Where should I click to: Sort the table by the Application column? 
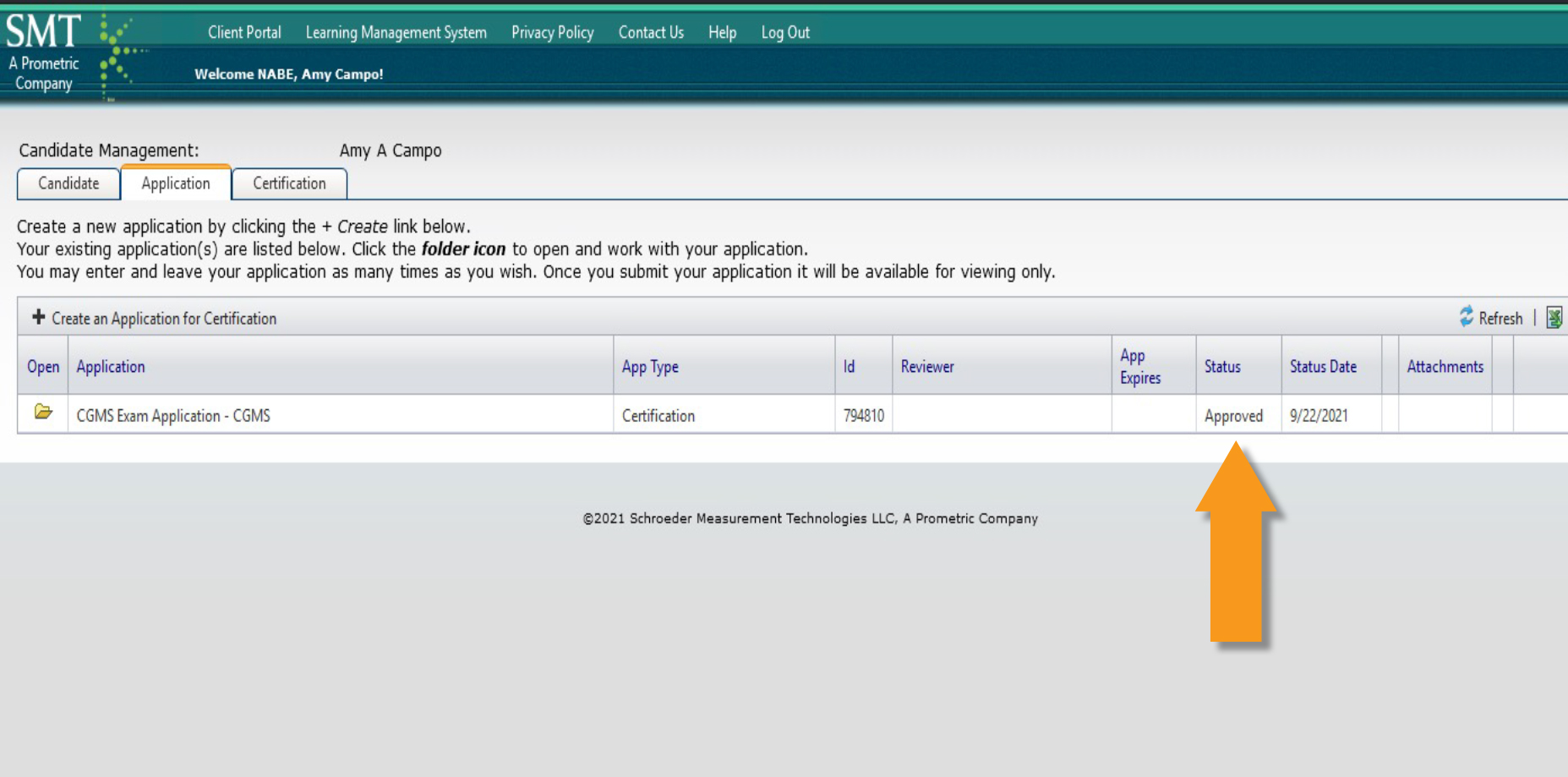click(111, 366)
